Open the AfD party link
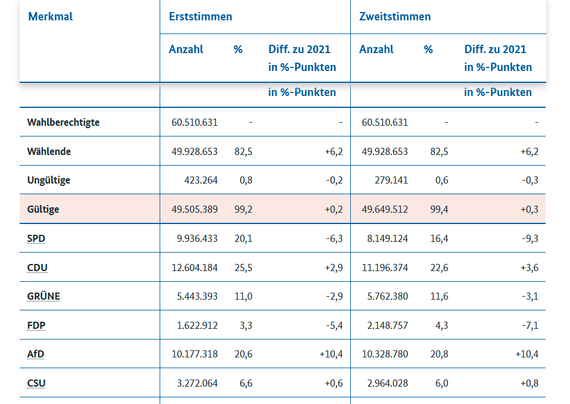 [35, 354]
